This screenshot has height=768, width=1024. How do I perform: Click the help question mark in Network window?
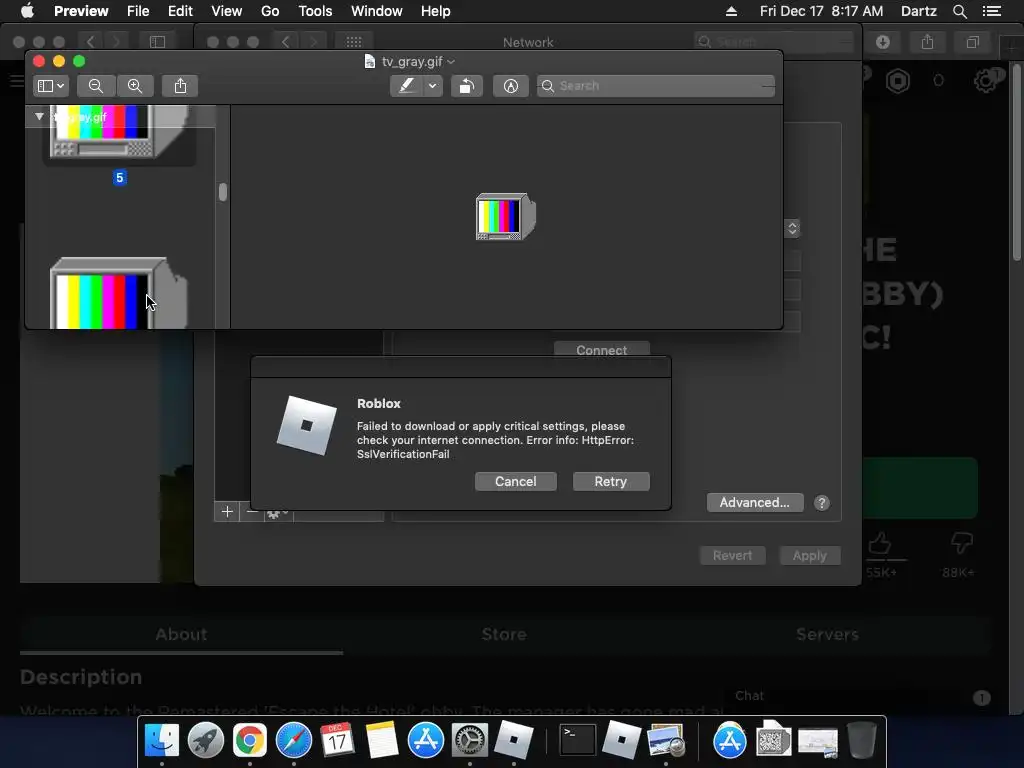pos(822,503)
